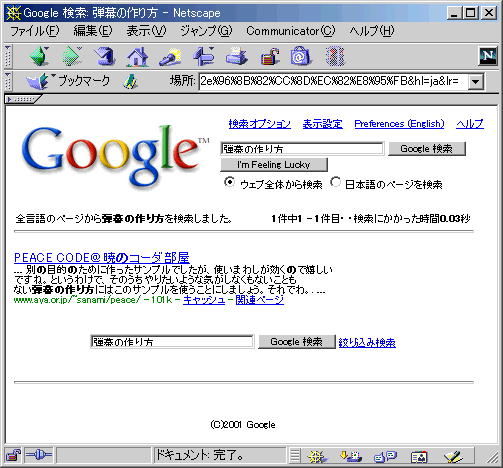Image resolution: width=503 pixels, height=468 pixels.
Task: Open the Communicator(C) menu
Action: click(x=291, y=31)
